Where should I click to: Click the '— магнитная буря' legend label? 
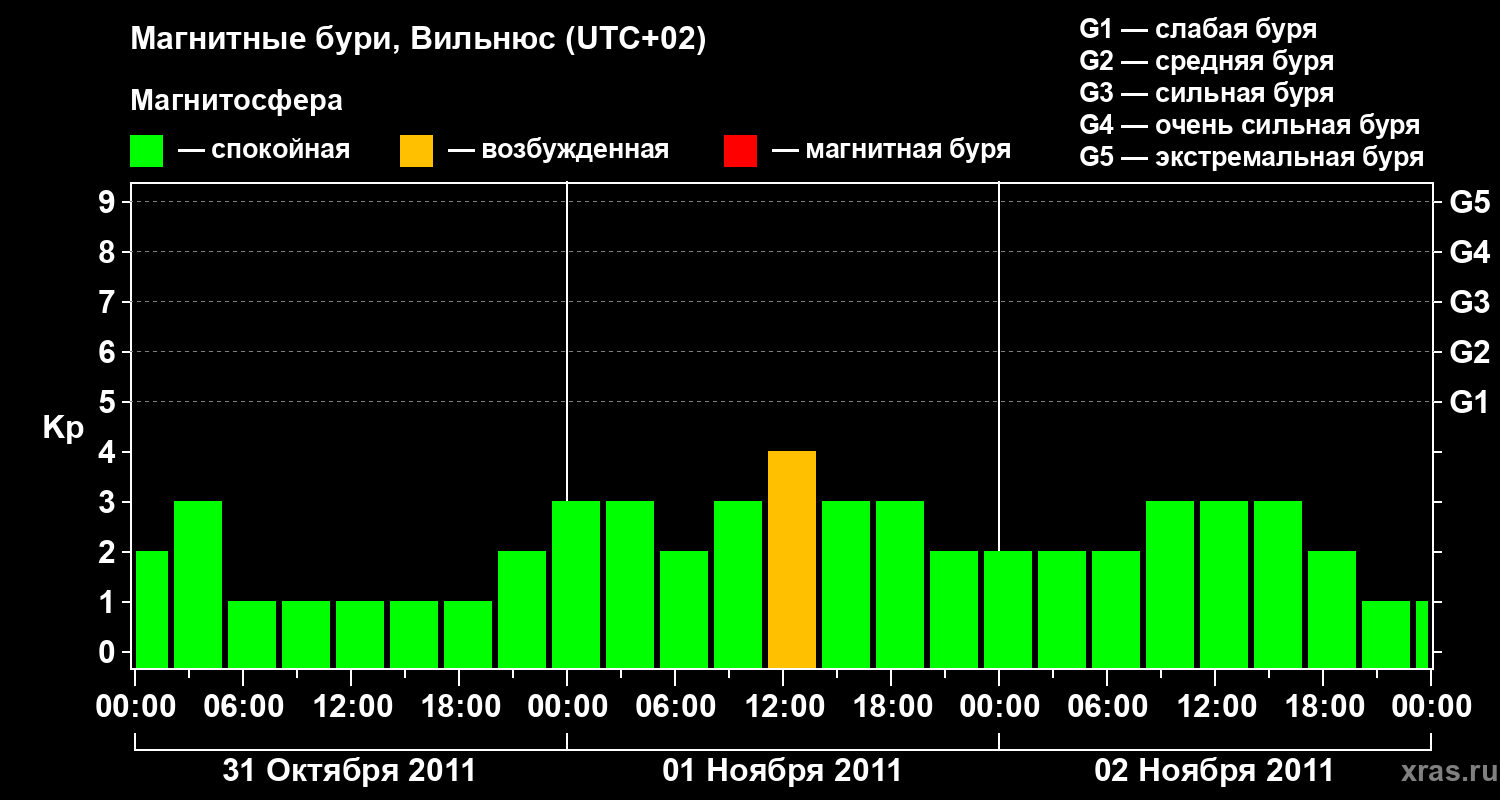891,150
